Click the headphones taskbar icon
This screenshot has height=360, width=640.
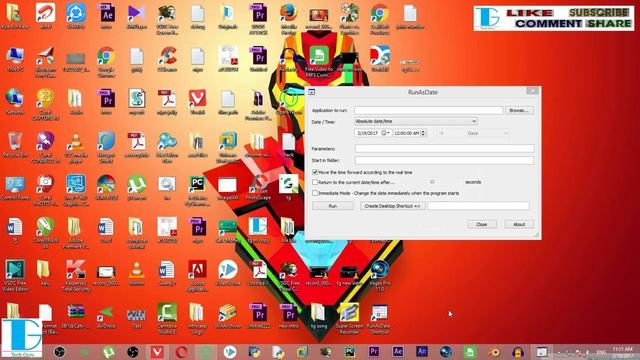pyautogui.click(x=518, y=352)
